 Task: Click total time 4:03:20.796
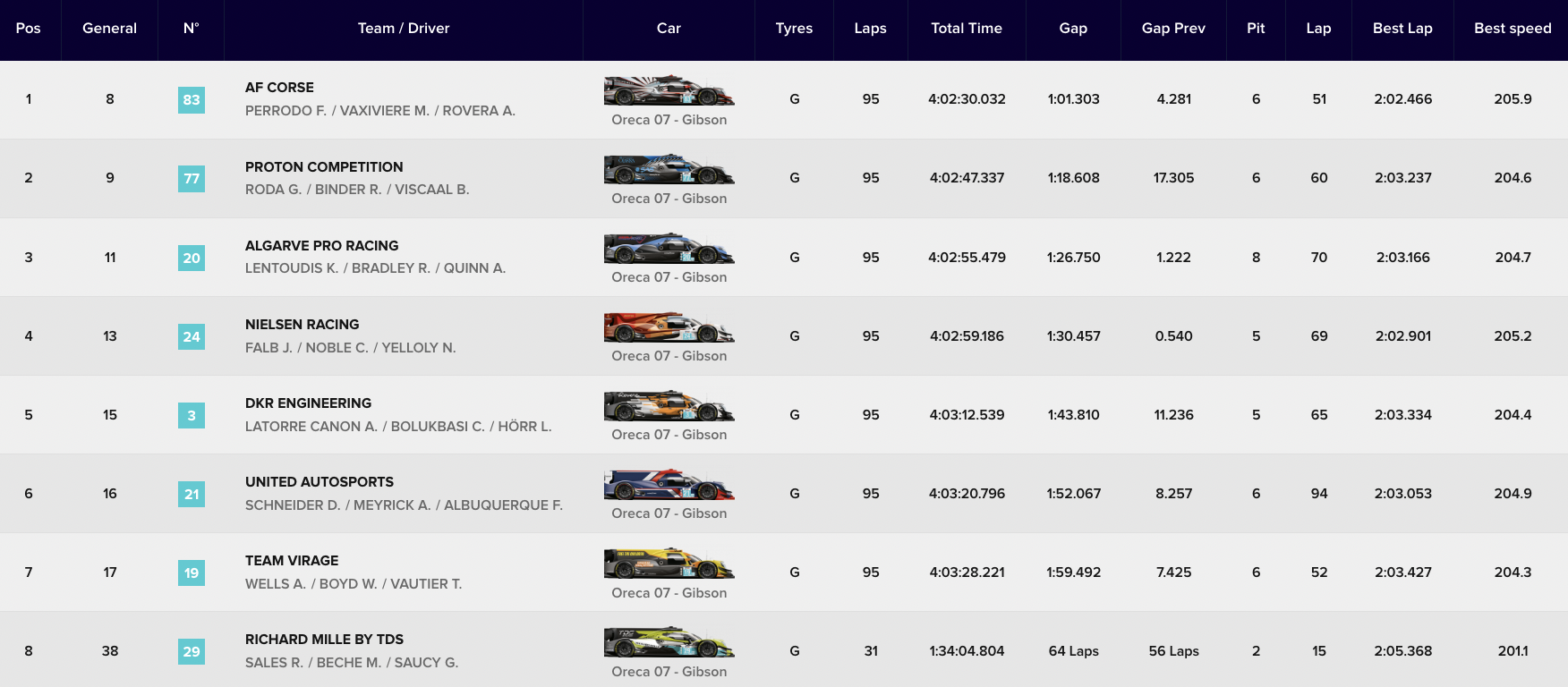967,494
